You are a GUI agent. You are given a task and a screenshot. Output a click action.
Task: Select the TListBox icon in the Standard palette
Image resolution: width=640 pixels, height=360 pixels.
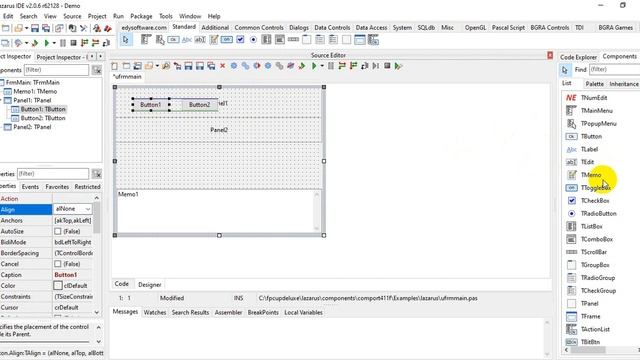[267, 40]
